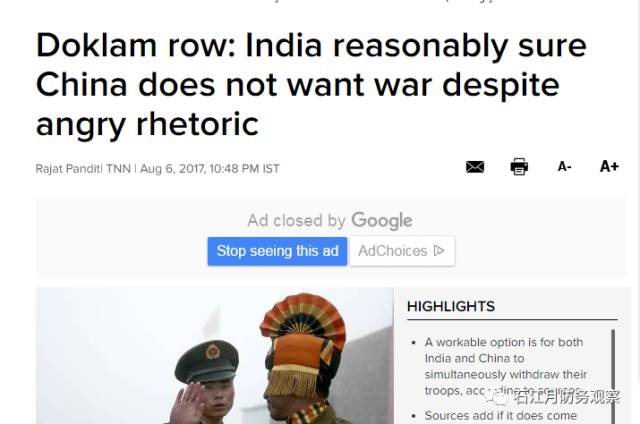This screenshot has height=424, width=640.
Task: Click the printer icon to print article
Action: tap(519, 166)
